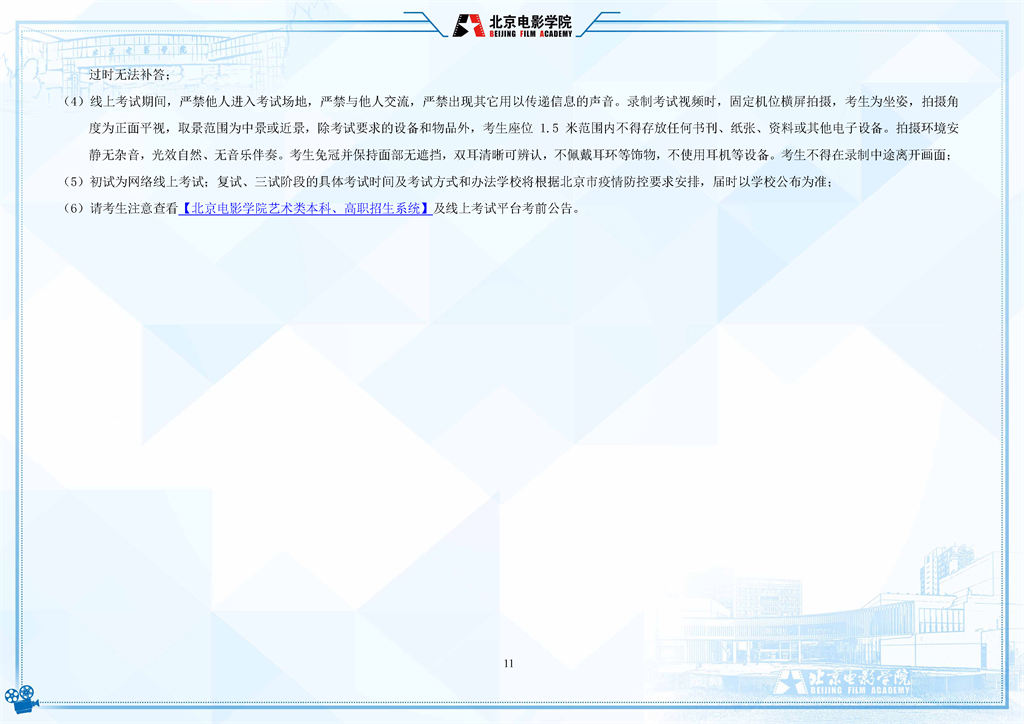Viewport: 1024px width, 724px height.
Task: Click the BEIJING FILM ACADEMY header subtitle
Action: click(x=530, y=34)
